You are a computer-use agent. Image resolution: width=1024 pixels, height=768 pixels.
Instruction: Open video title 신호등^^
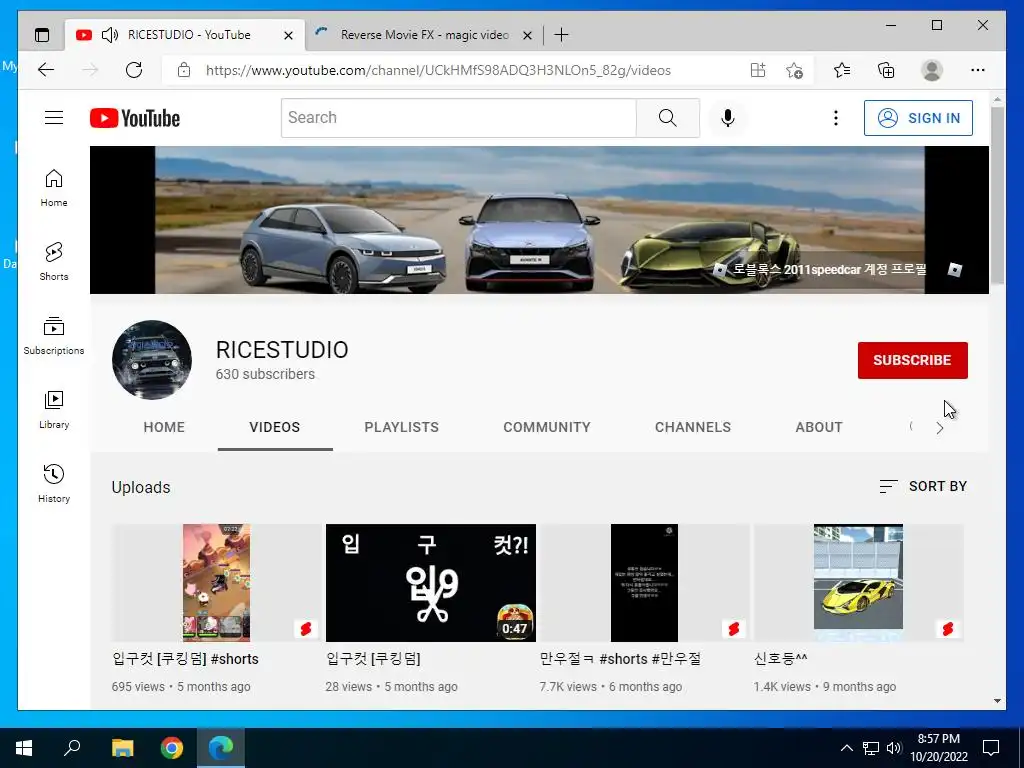click(780, 659)
